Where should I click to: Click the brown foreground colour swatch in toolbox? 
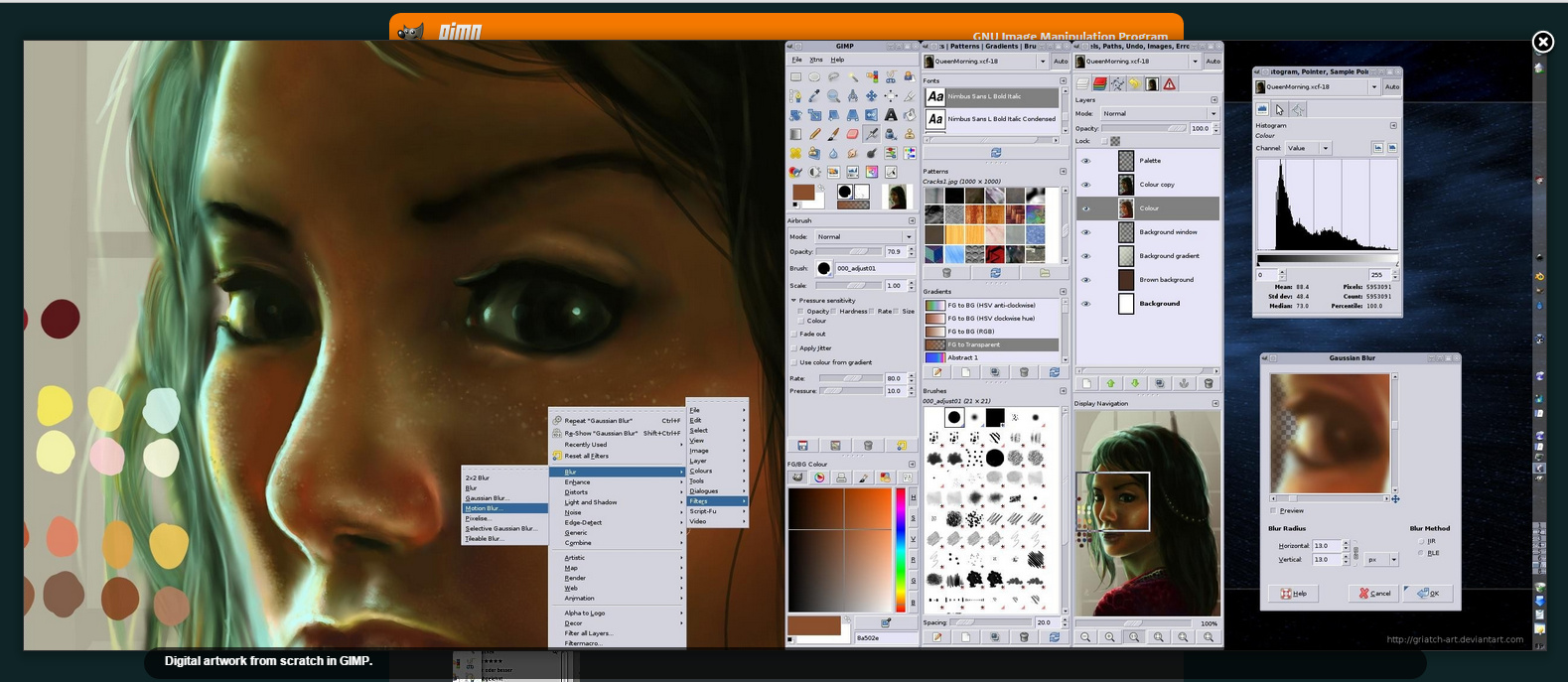tap(802, 193)
